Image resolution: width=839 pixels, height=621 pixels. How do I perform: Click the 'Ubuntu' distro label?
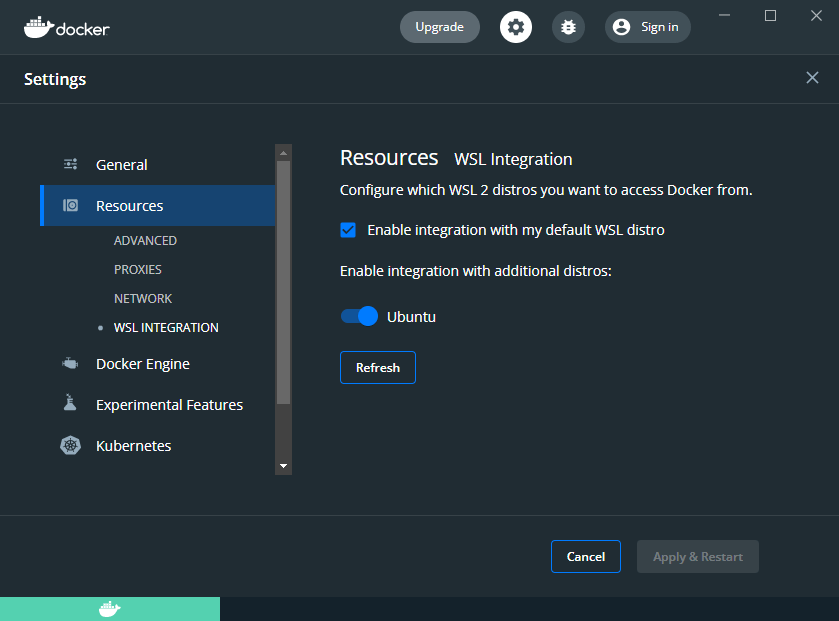point(411,317)
